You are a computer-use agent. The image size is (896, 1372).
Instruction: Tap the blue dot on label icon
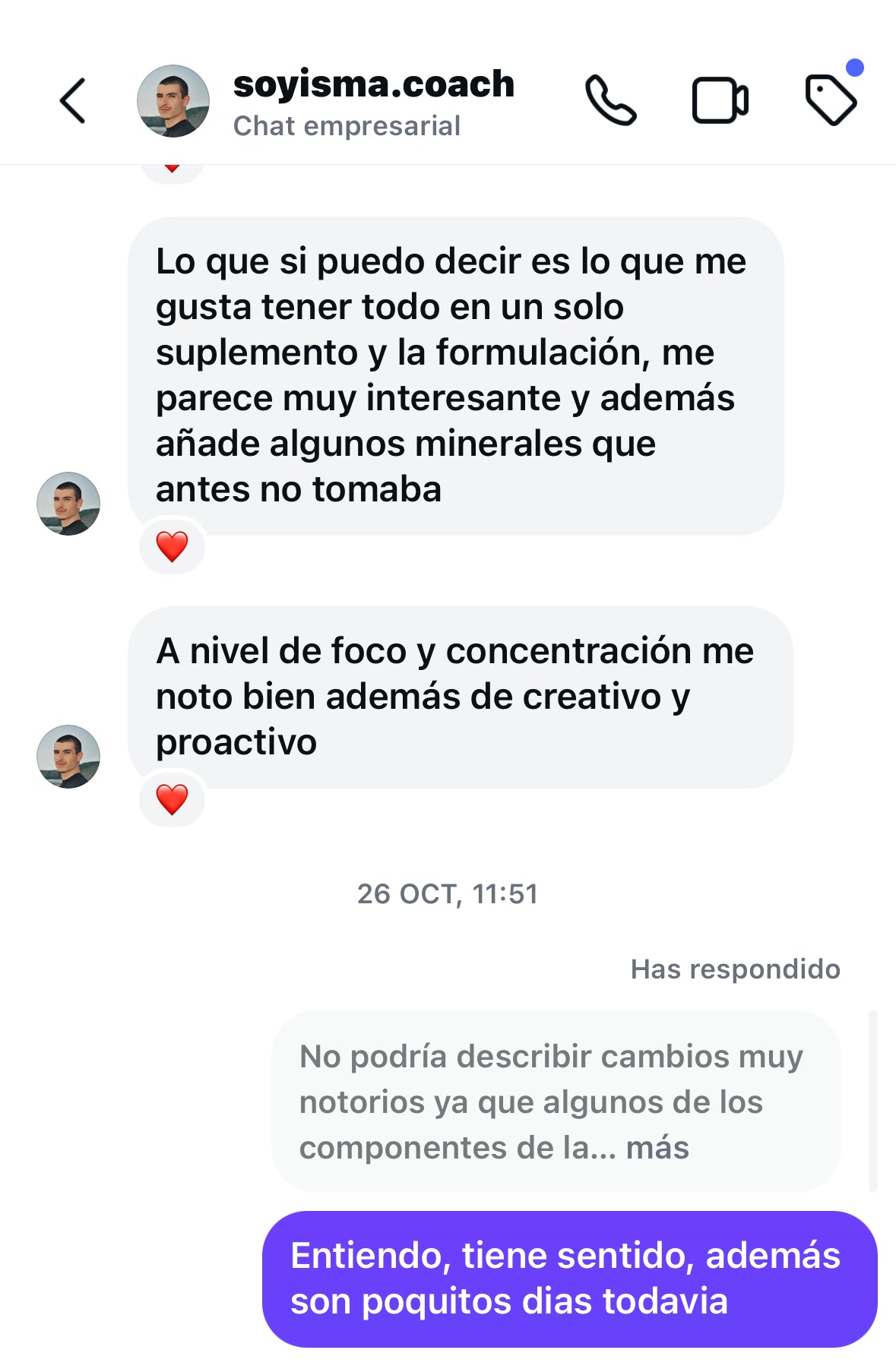point(855,68)
